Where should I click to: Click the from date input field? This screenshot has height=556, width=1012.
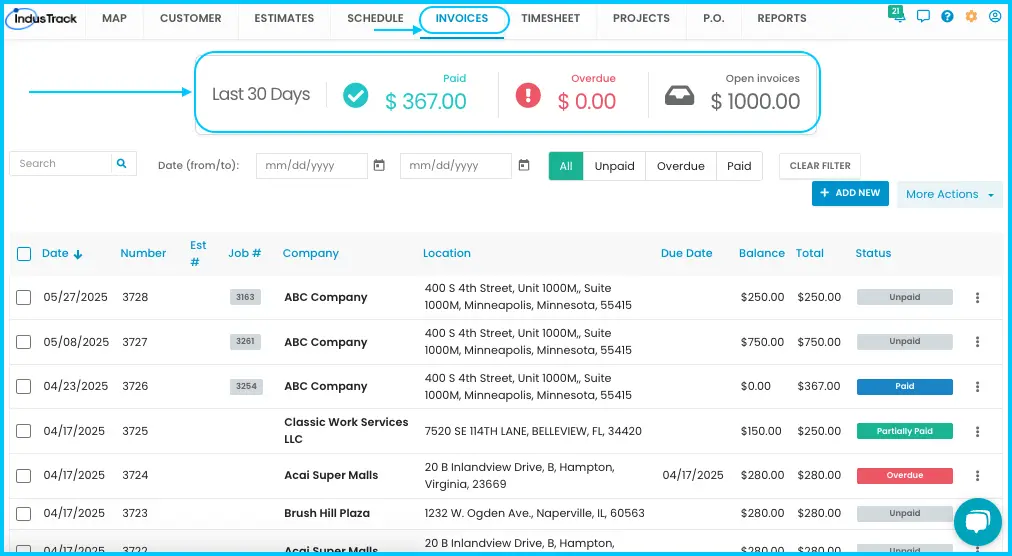click(x=312, y=166)
